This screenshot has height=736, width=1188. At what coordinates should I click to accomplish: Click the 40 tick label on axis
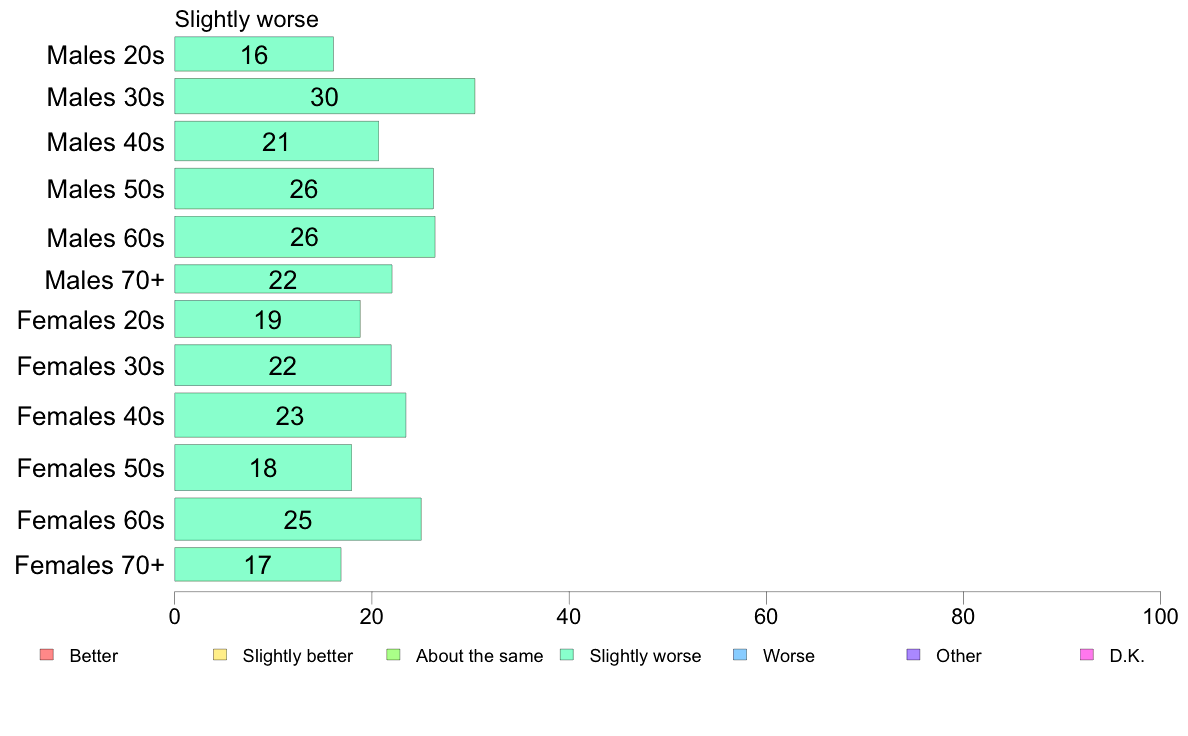pyautogui.click(x=569, y=616)
